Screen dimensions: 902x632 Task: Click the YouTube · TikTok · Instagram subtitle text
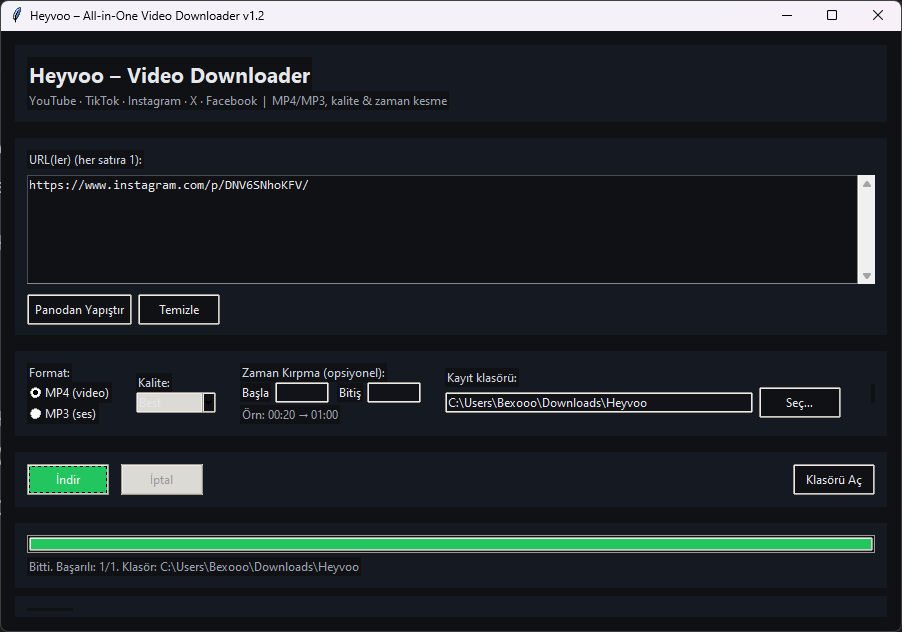238,101
